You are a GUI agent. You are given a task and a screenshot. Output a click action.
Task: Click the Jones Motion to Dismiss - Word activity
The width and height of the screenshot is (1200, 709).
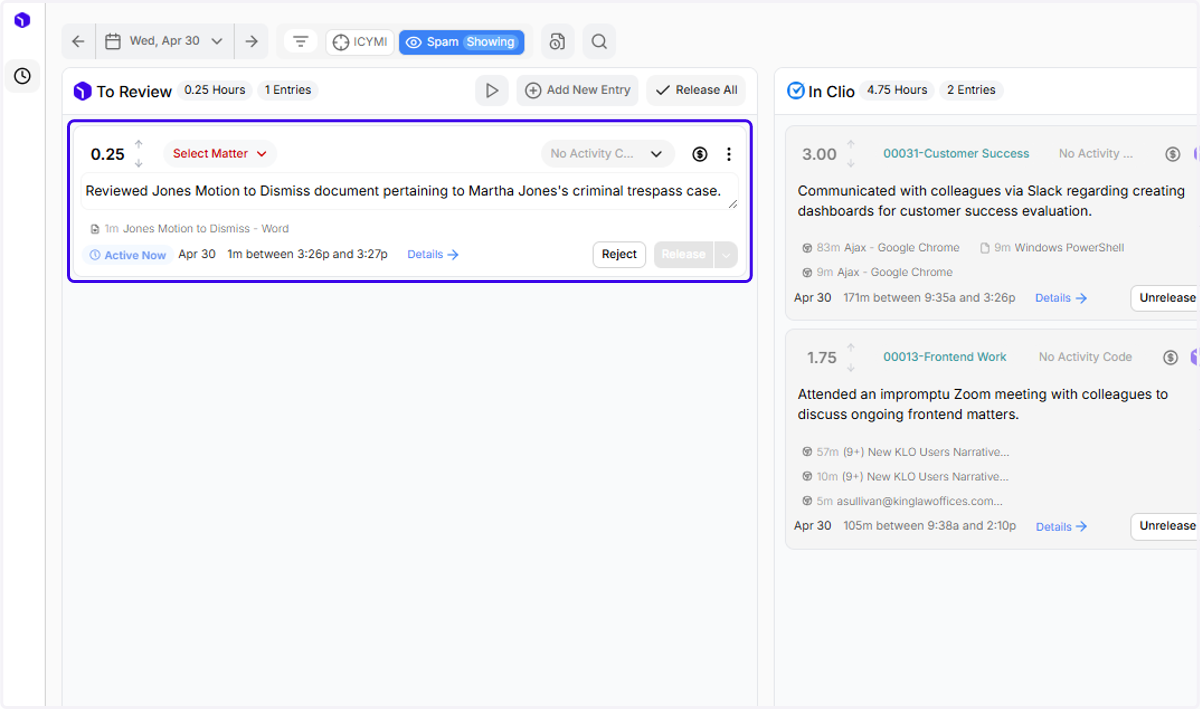click(189, 229)
